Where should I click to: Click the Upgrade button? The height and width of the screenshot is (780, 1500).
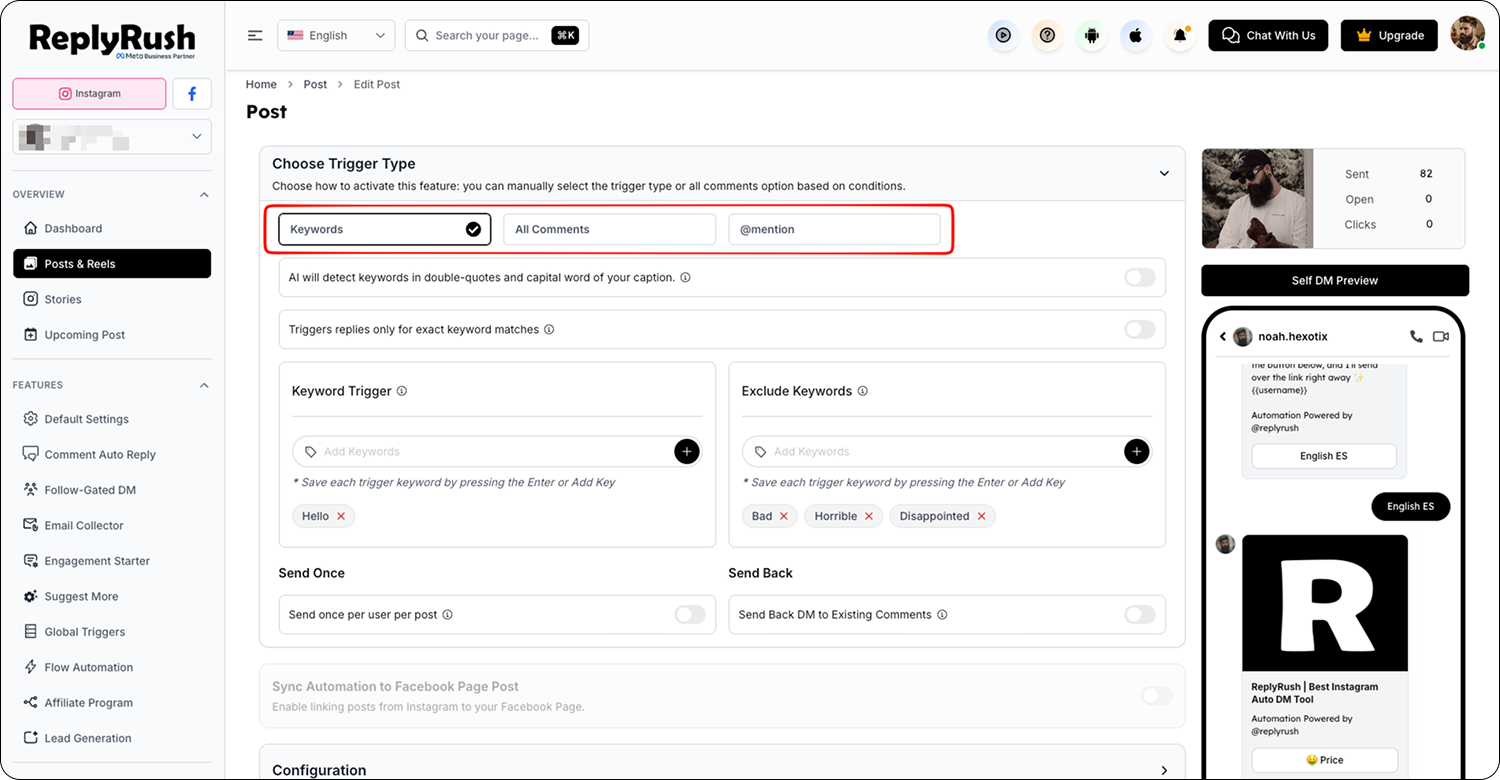1389,36
